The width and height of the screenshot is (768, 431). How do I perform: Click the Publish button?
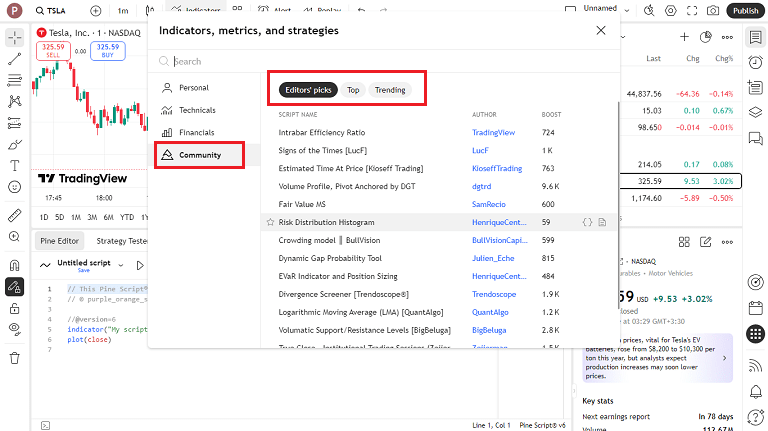click(x=745, y=10)
